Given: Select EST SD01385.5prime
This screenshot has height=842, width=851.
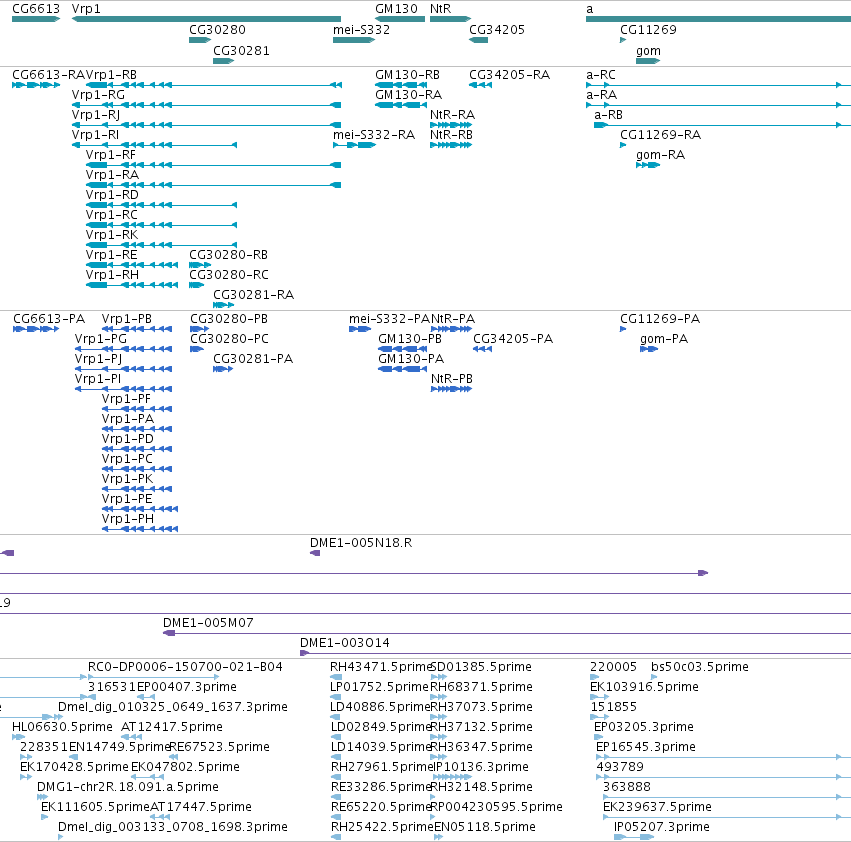Looking at the screenshot, I should click(x=439, y=677).
